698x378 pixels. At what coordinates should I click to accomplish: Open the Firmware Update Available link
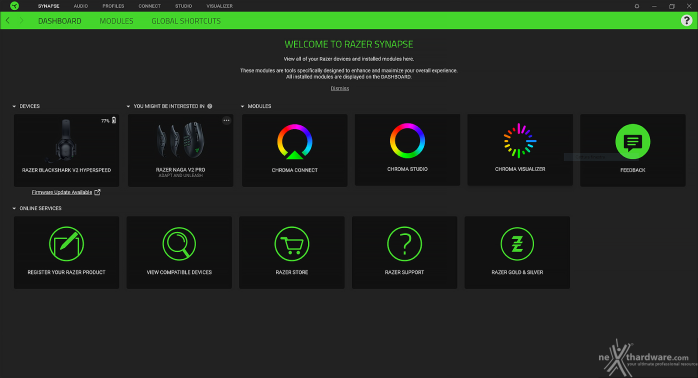pyautogui.click(x=62, y=192)
